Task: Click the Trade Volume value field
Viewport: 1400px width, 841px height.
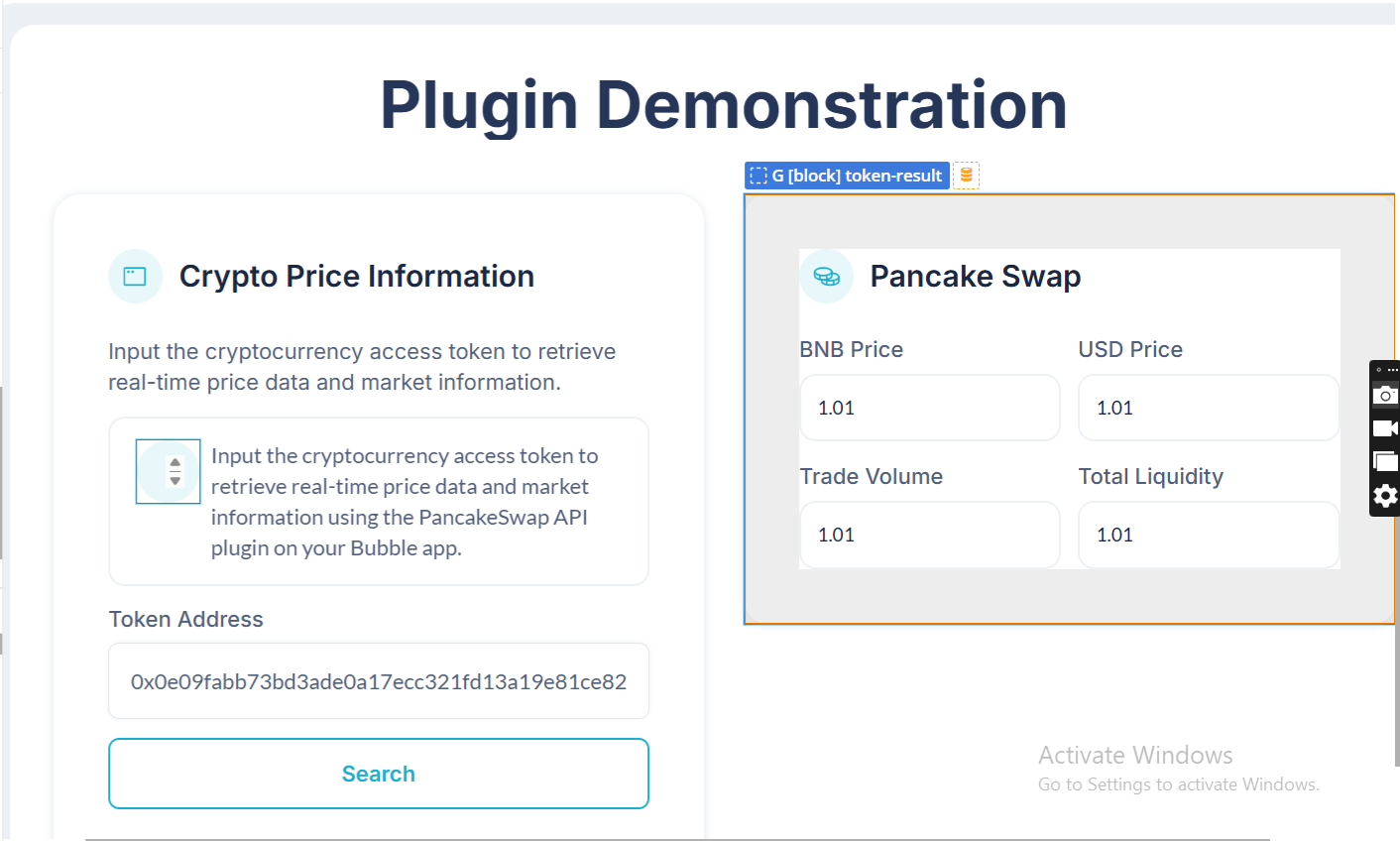Action: (x=930, y=535)
